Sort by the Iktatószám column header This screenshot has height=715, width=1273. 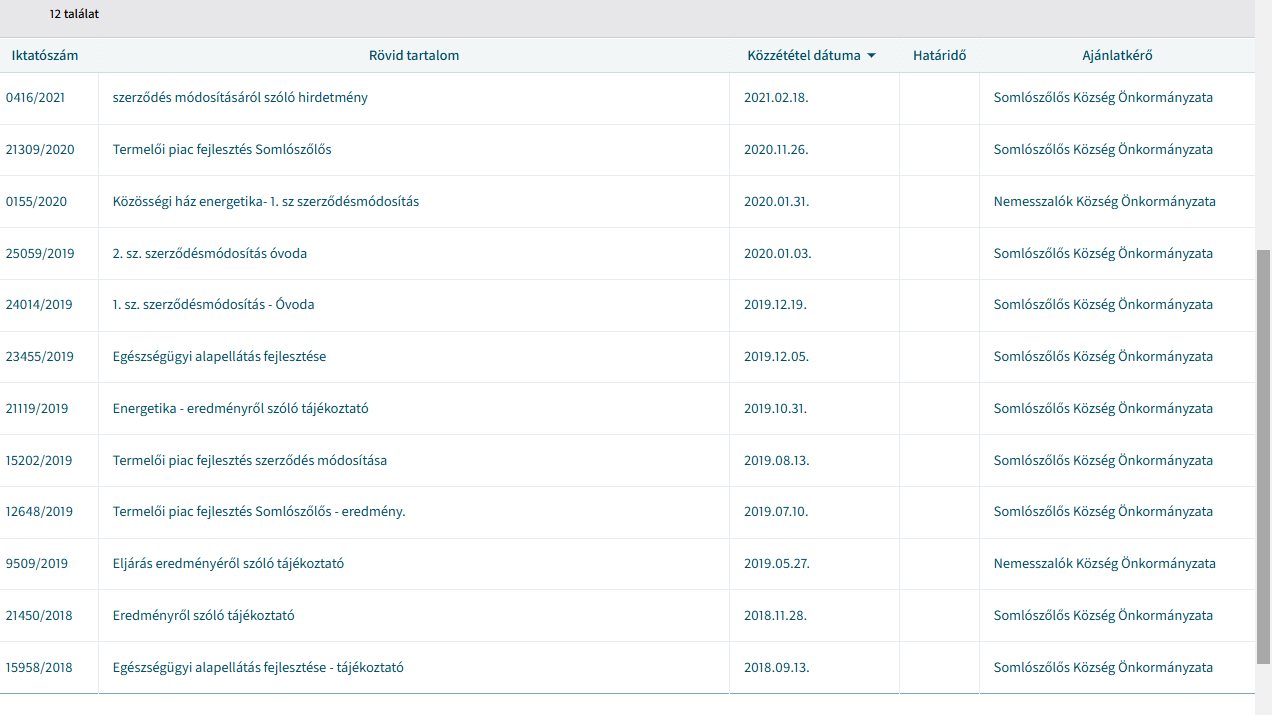44,56
